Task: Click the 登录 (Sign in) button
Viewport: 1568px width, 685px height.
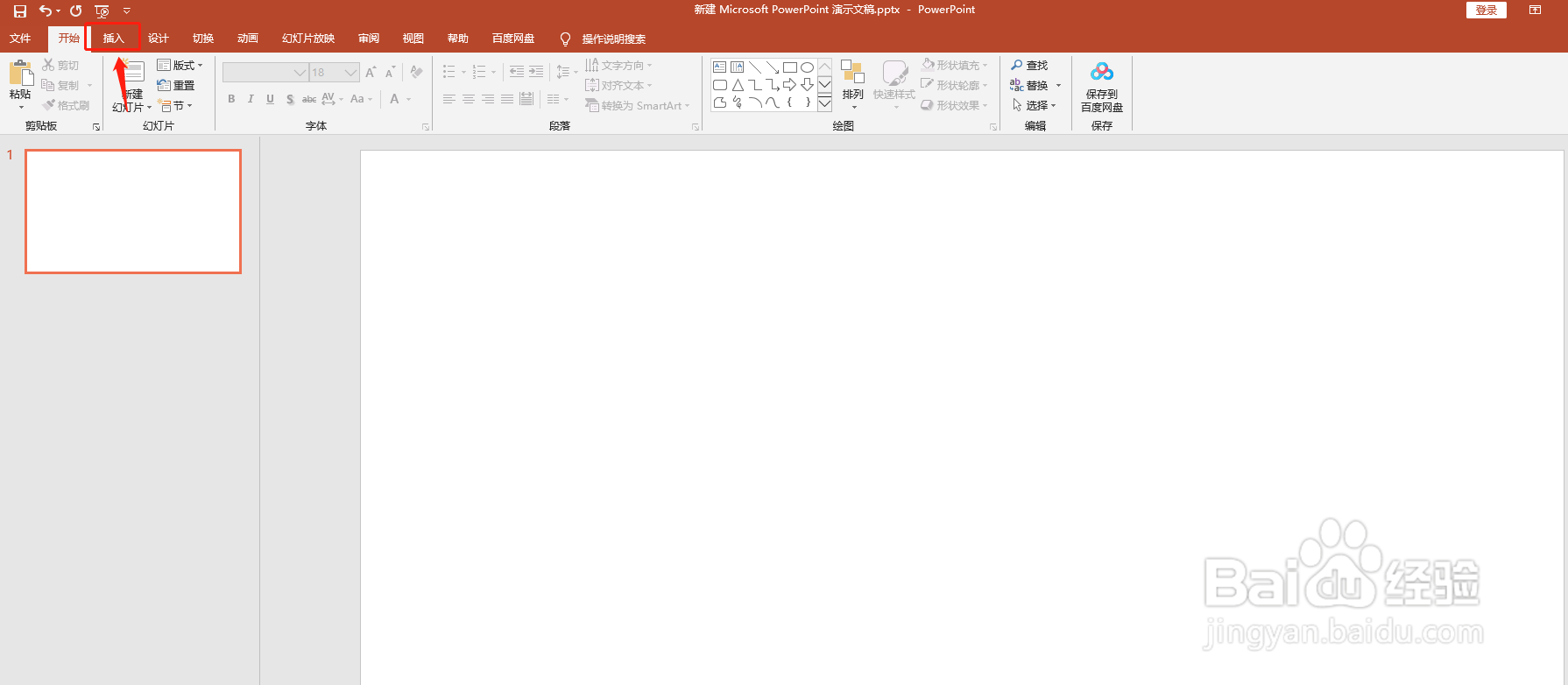Action: tap(1487, 11)
